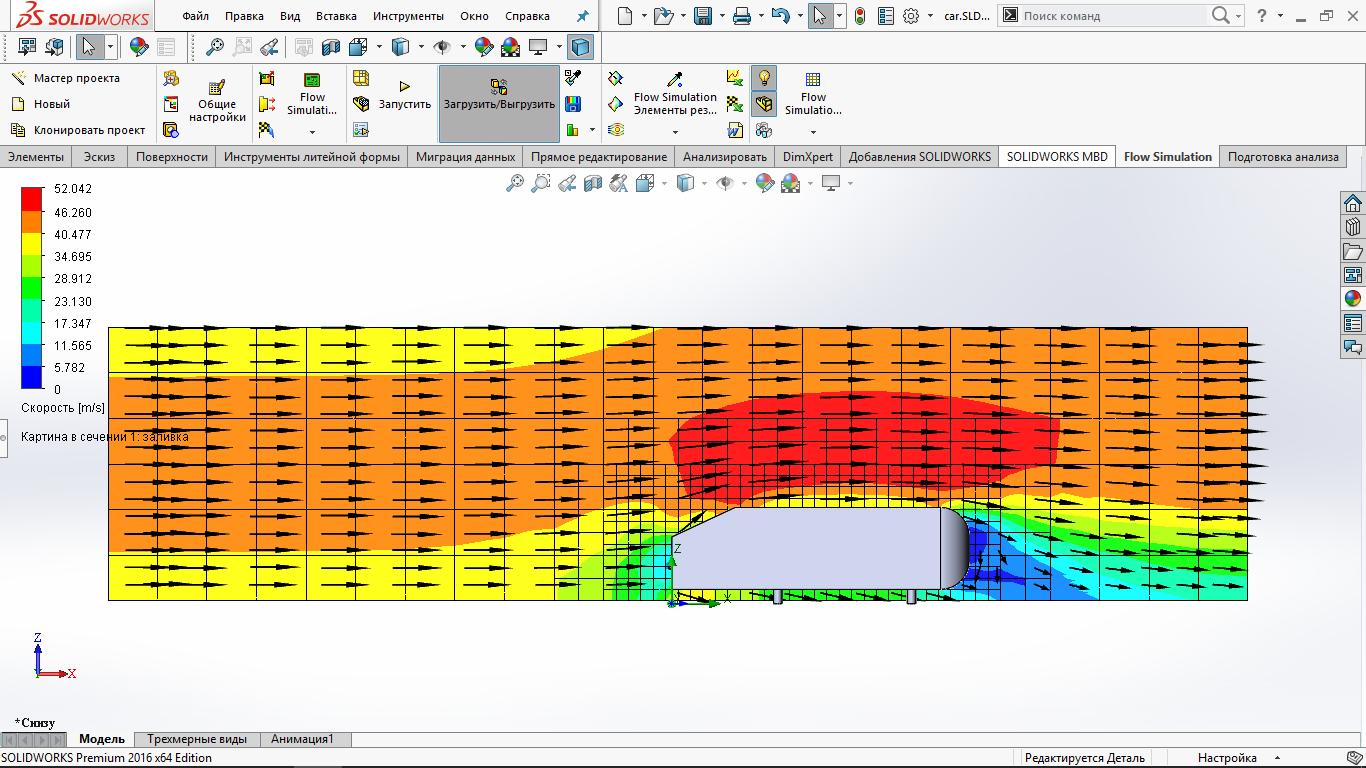Open the Appearances color ball side panel

tap(1353, 299)
